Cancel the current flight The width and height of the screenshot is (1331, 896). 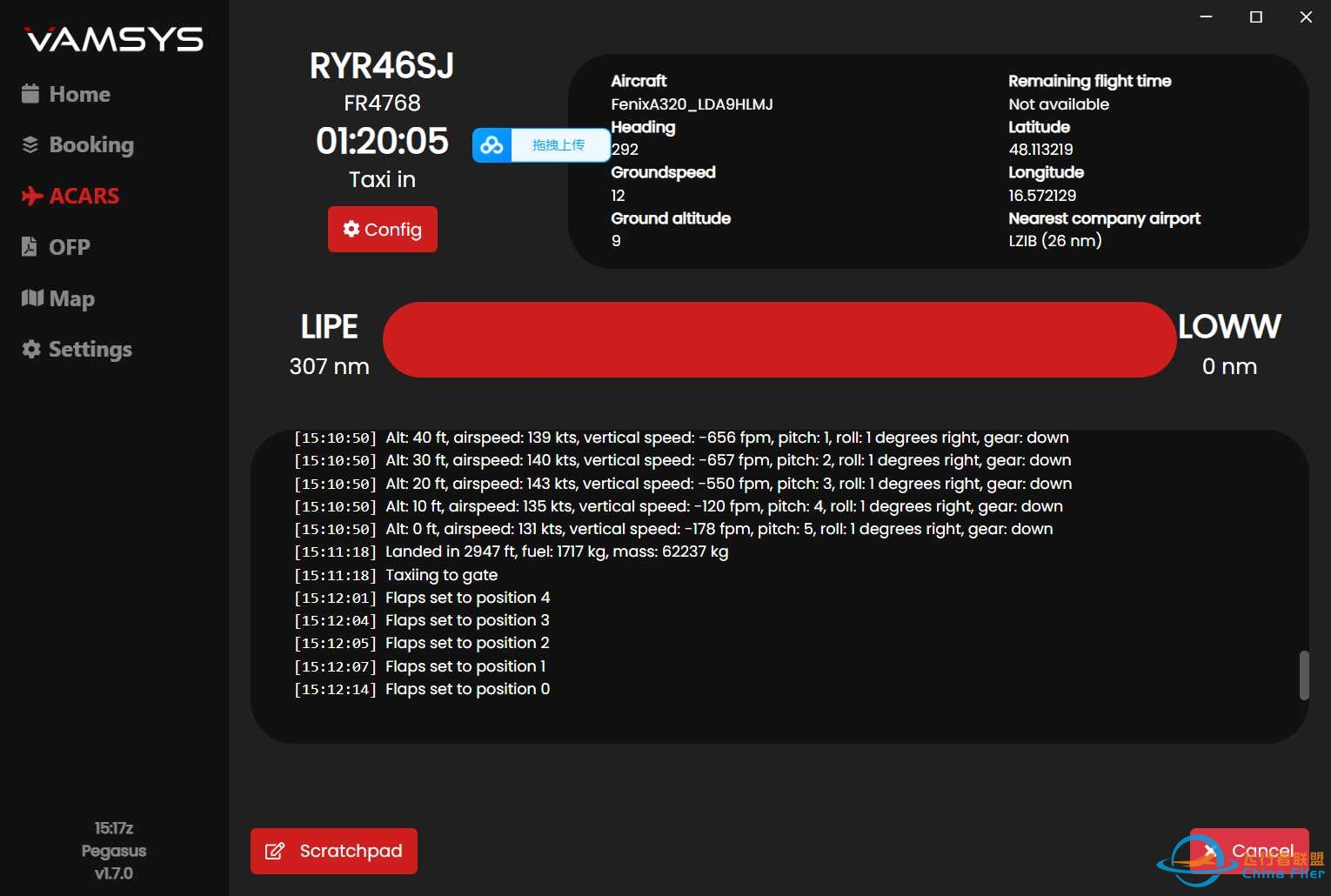pos(1249,851)
